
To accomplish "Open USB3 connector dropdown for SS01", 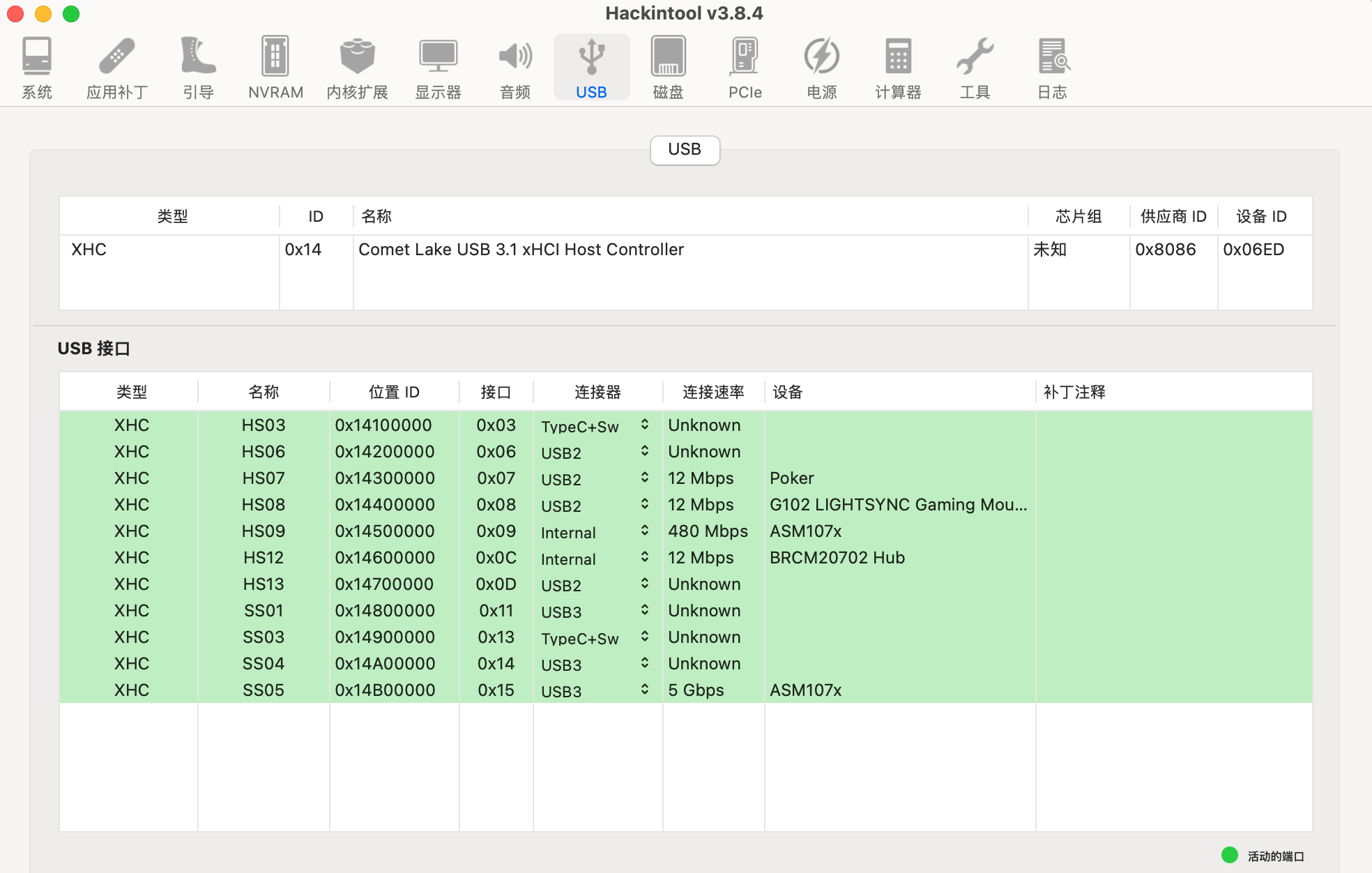I will [x=597, y=611].
